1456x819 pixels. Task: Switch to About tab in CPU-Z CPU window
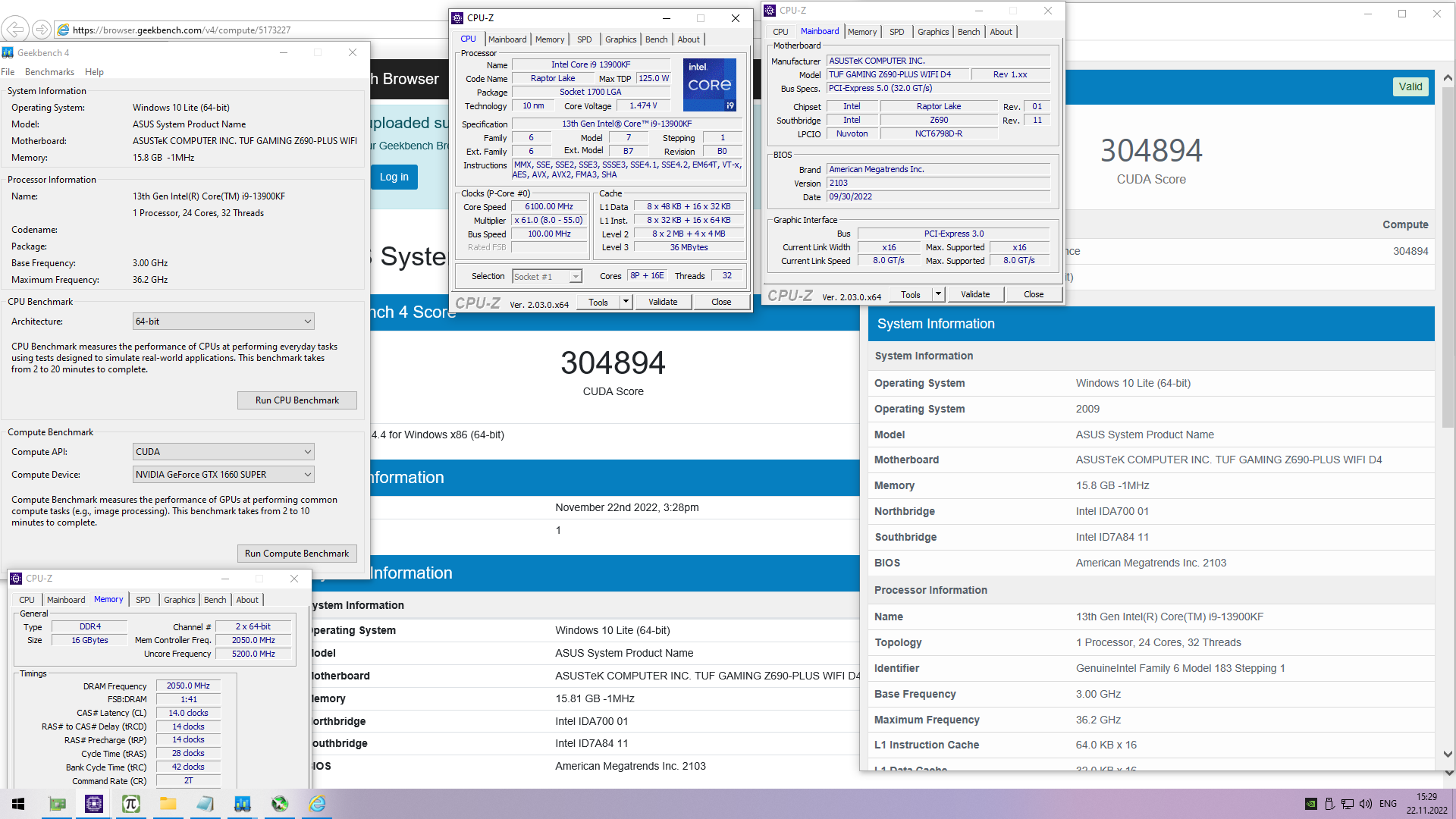tap(689, 39)
